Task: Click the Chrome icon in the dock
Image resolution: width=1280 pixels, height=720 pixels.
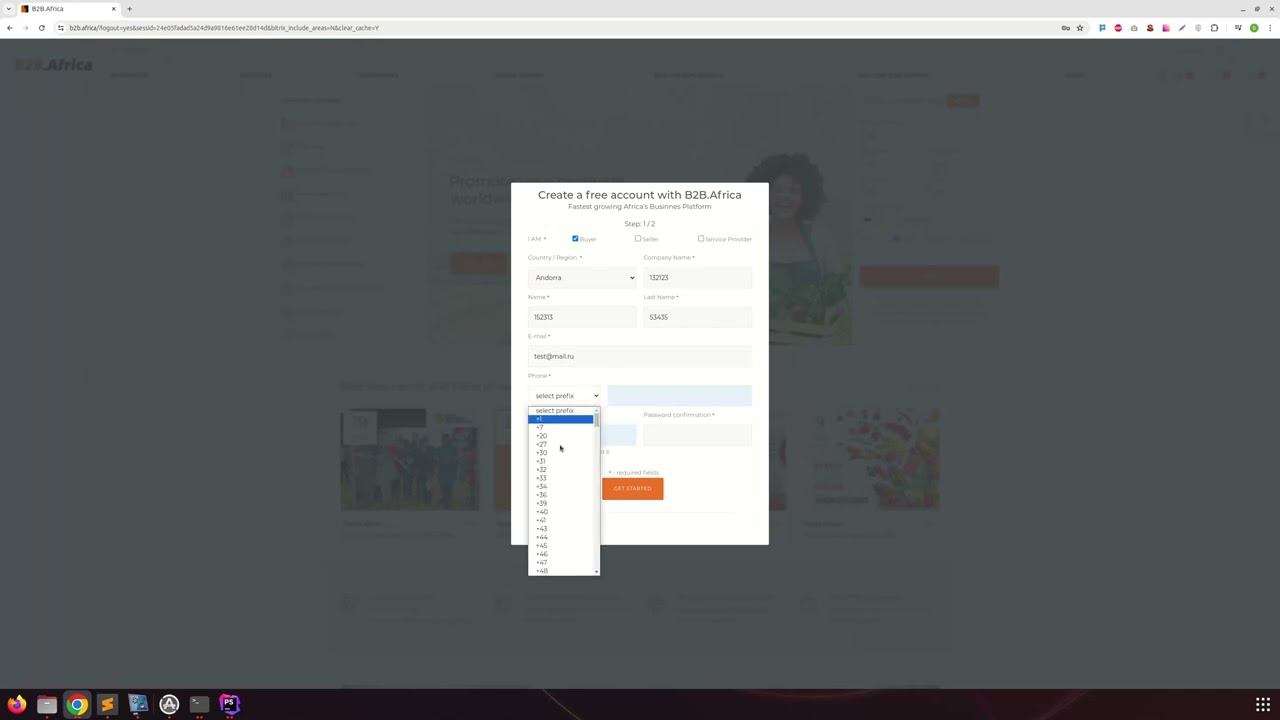Action: (x=77, y=704)
